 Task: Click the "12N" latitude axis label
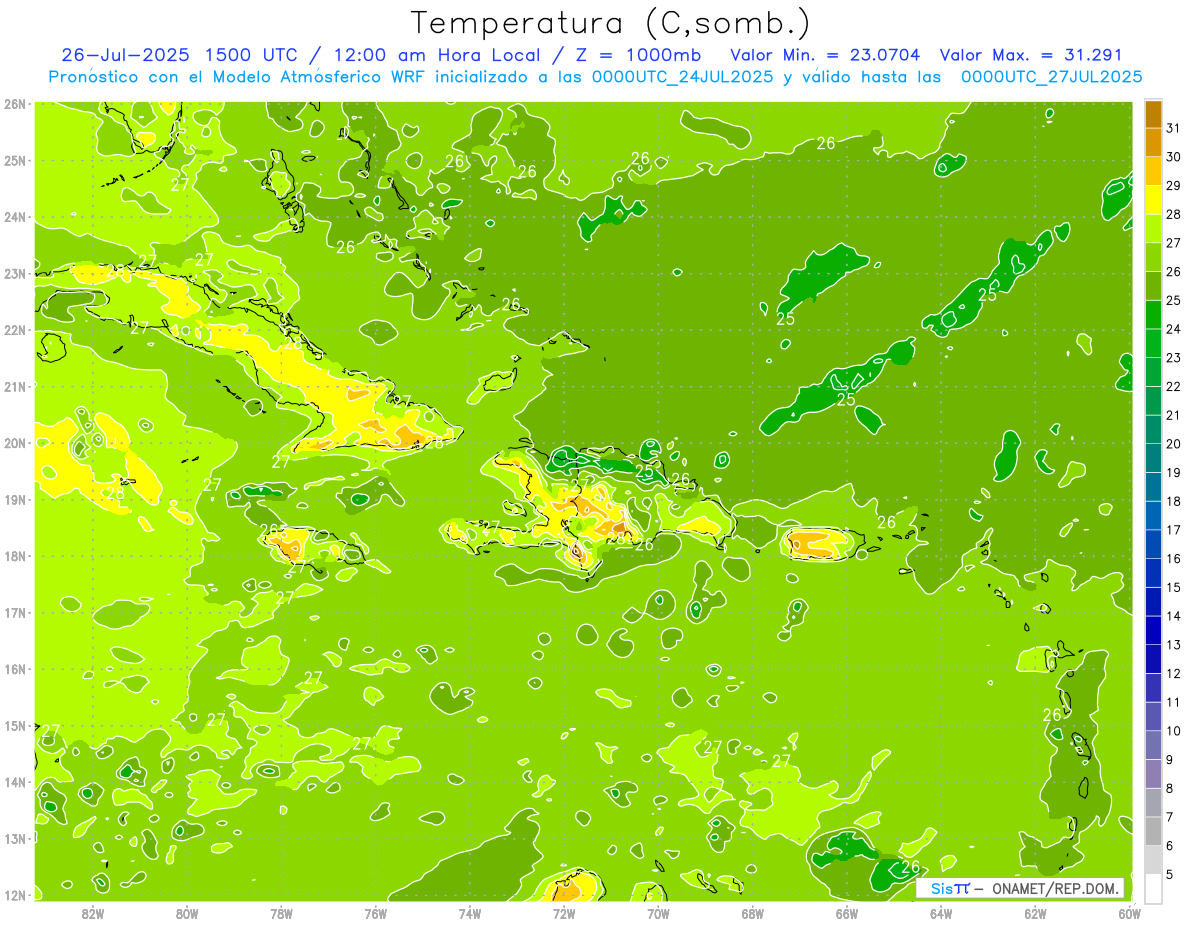(x=15, y=894)
